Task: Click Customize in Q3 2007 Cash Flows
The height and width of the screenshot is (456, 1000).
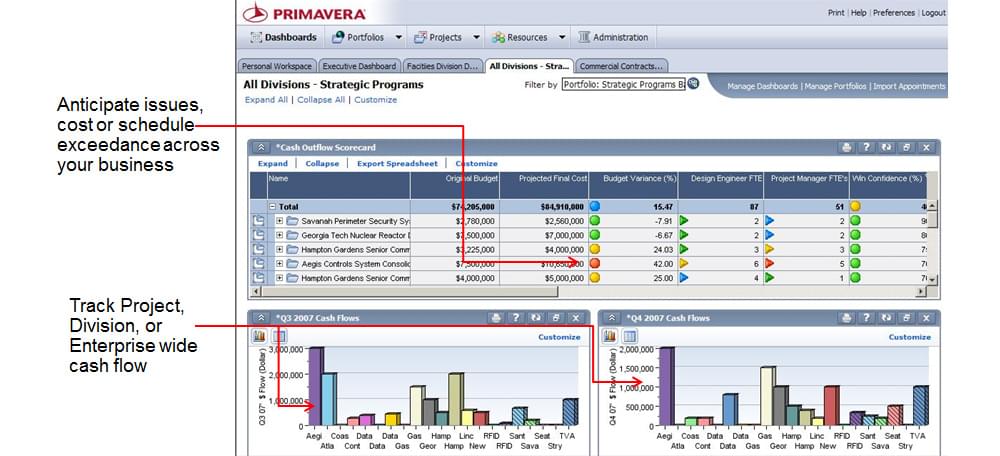Action: 559,337
